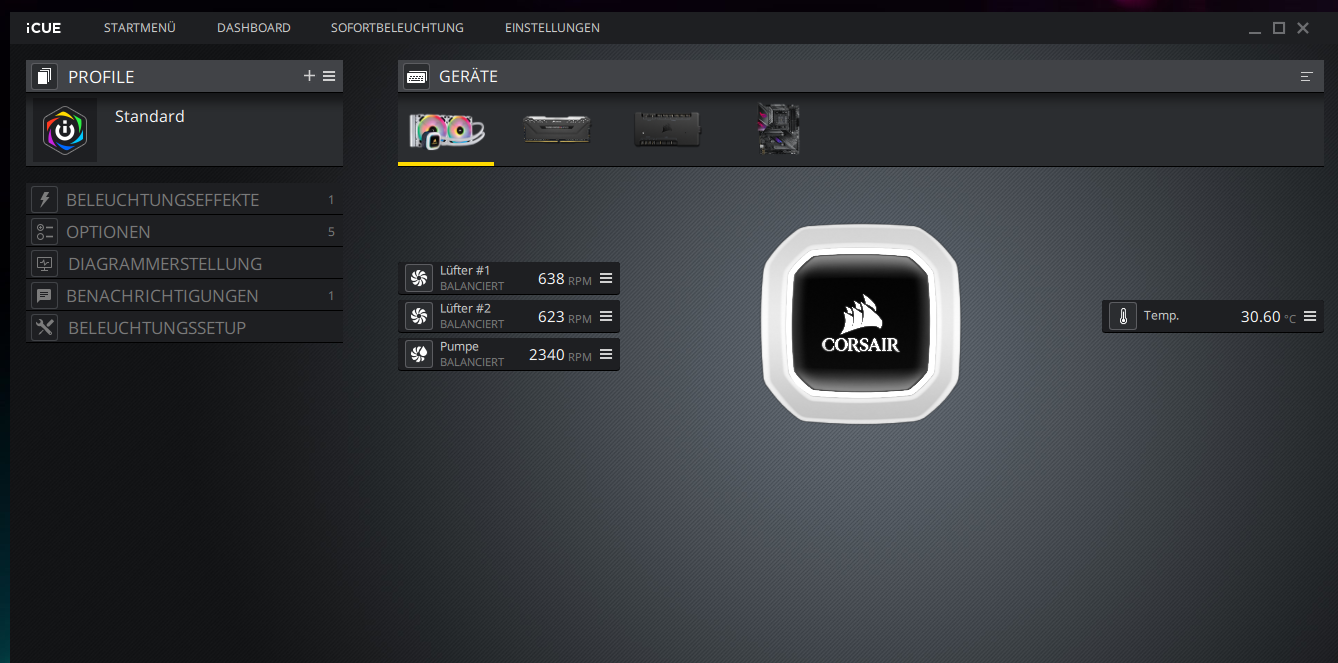
Task: Open Pumpe options menu
Action: 606,354
